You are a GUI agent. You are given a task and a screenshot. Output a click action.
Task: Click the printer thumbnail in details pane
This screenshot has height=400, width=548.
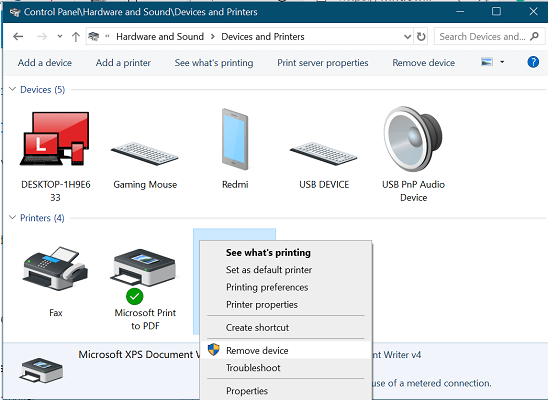[x=41, y=370]
